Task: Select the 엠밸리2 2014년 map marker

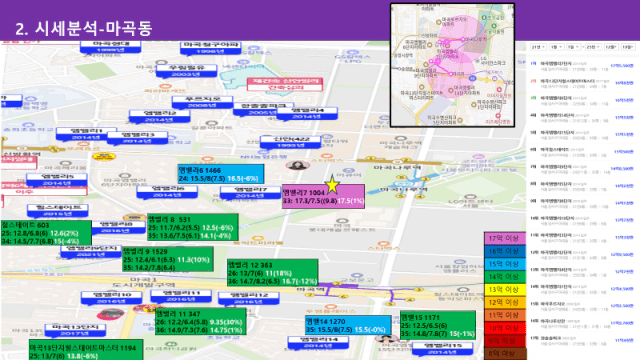Action: 160,116
